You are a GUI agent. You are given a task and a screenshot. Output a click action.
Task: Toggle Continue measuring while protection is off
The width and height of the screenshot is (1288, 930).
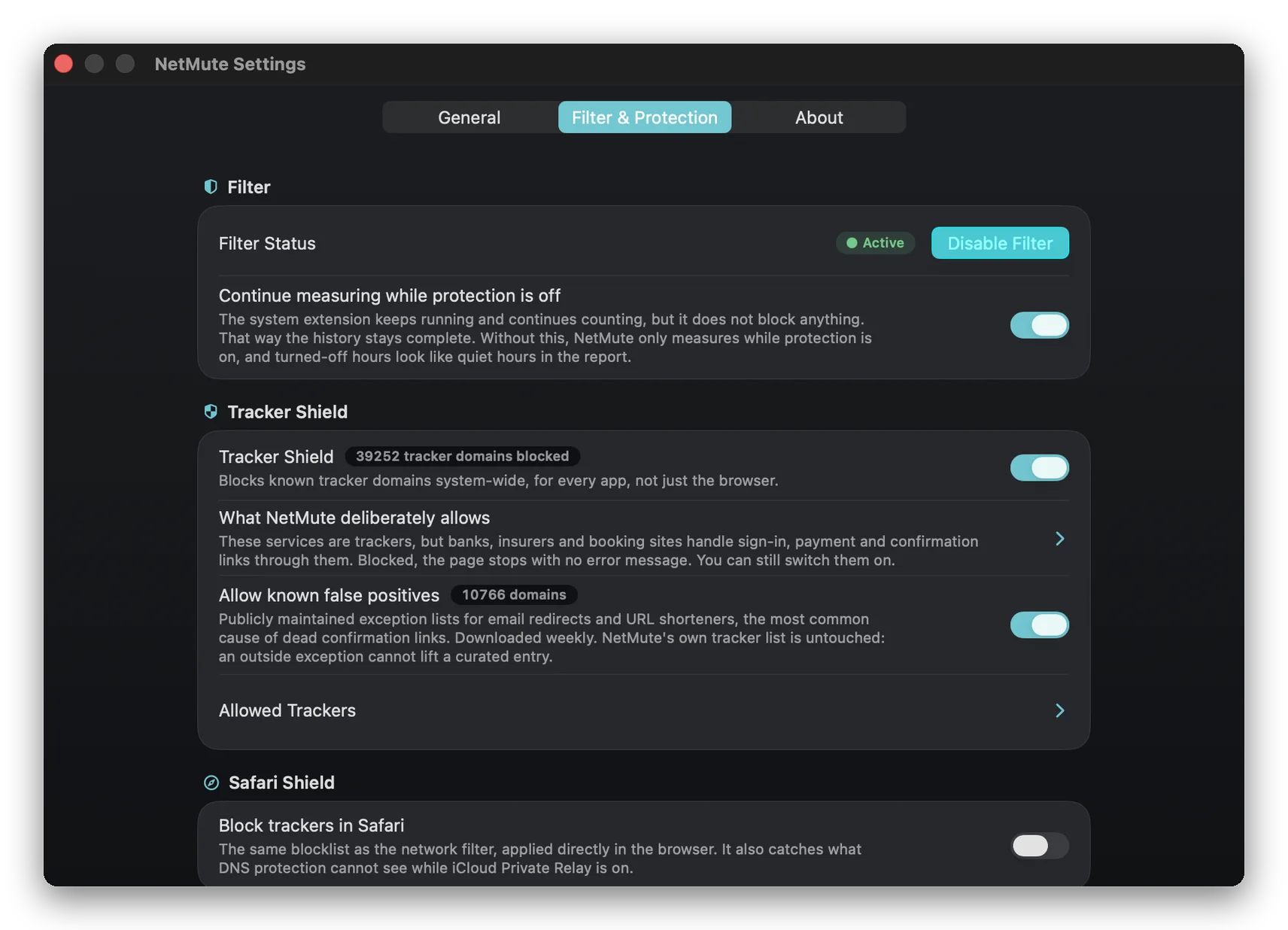(x=1039, y=325)
